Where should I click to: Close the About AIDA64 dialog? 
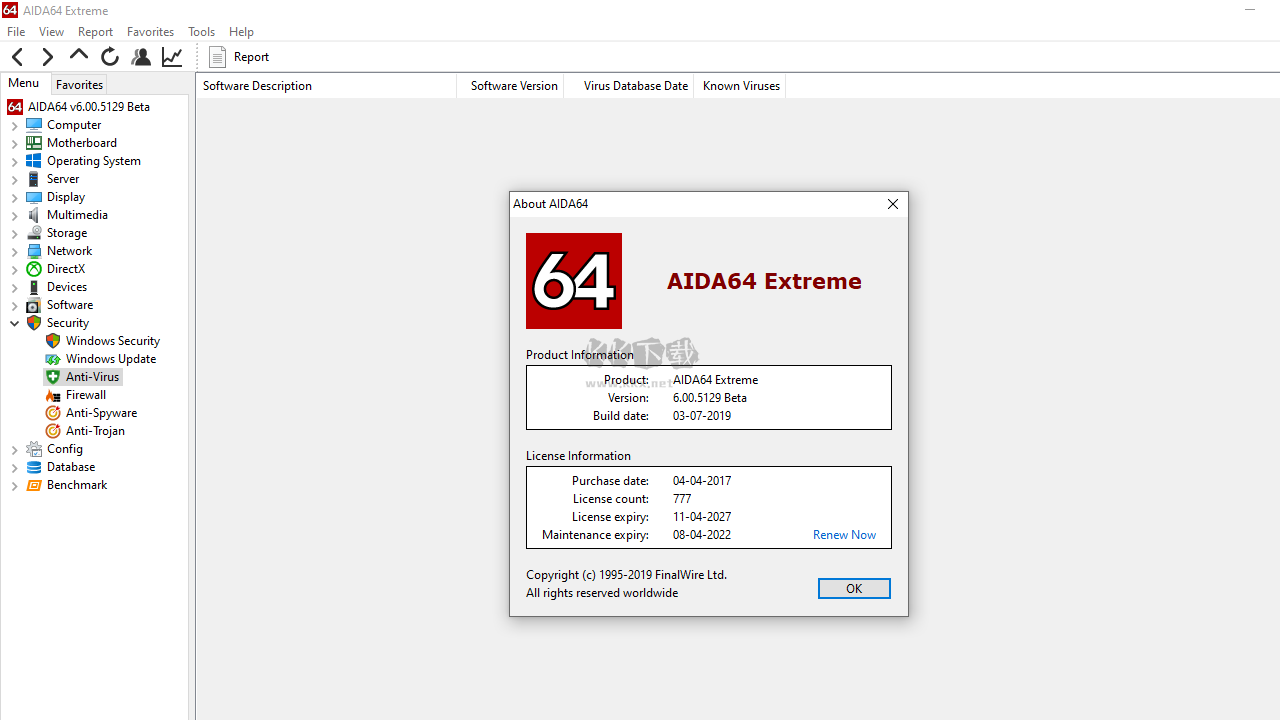point(893,204)
